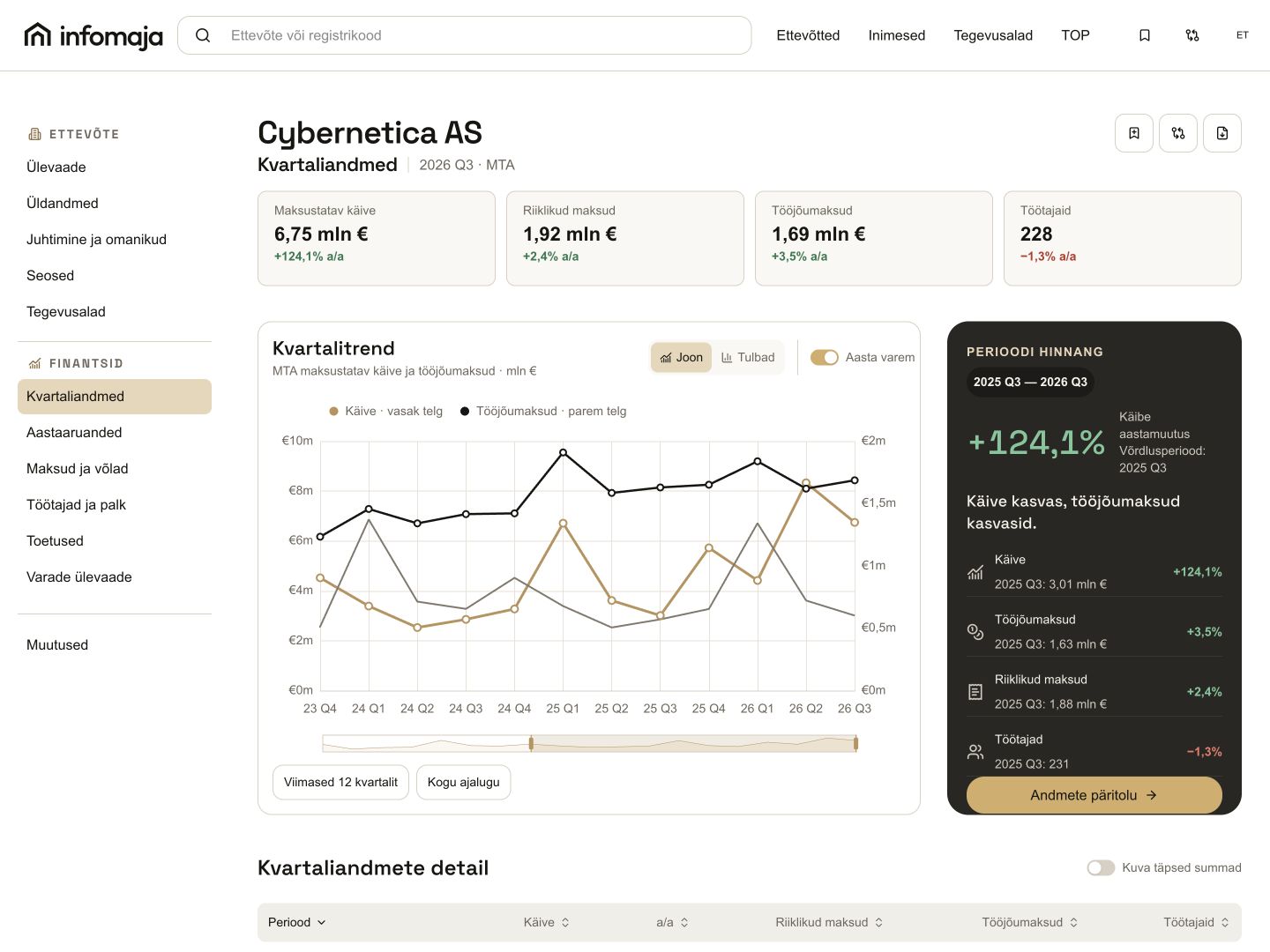
Task: Show Kogu ajalugu range
Action: click(464, 782)
